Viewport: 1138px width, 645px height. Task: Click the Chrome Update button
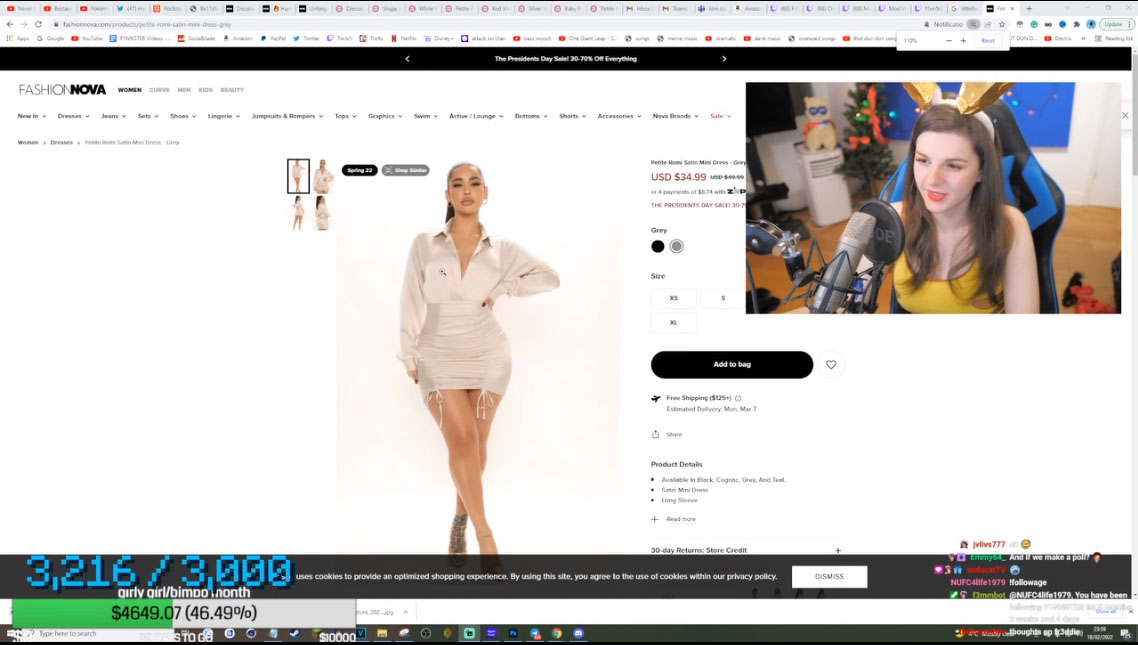[x=1116, y=24]
